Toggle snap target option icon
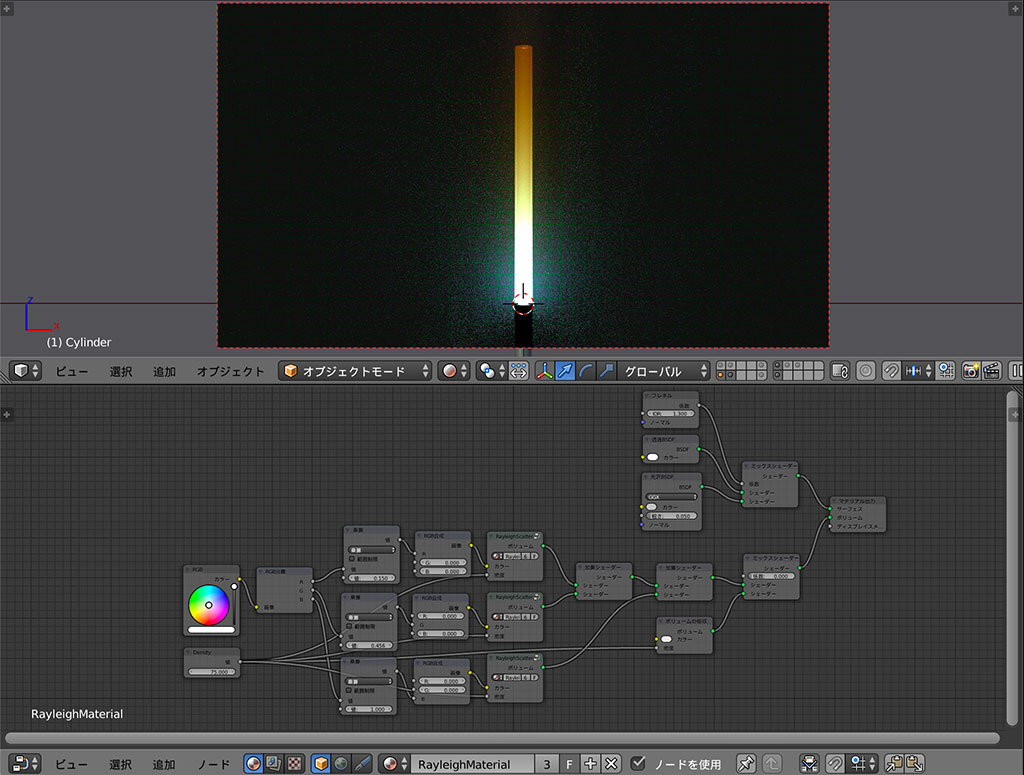The width and height of the screenshot is (1024, 775). click(945, 371)
